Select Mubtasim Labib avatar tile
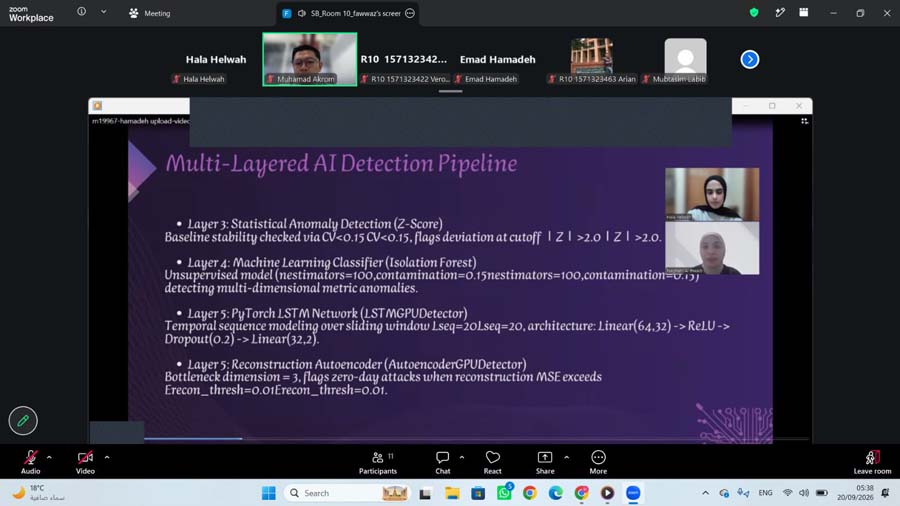 pos(685,59)
